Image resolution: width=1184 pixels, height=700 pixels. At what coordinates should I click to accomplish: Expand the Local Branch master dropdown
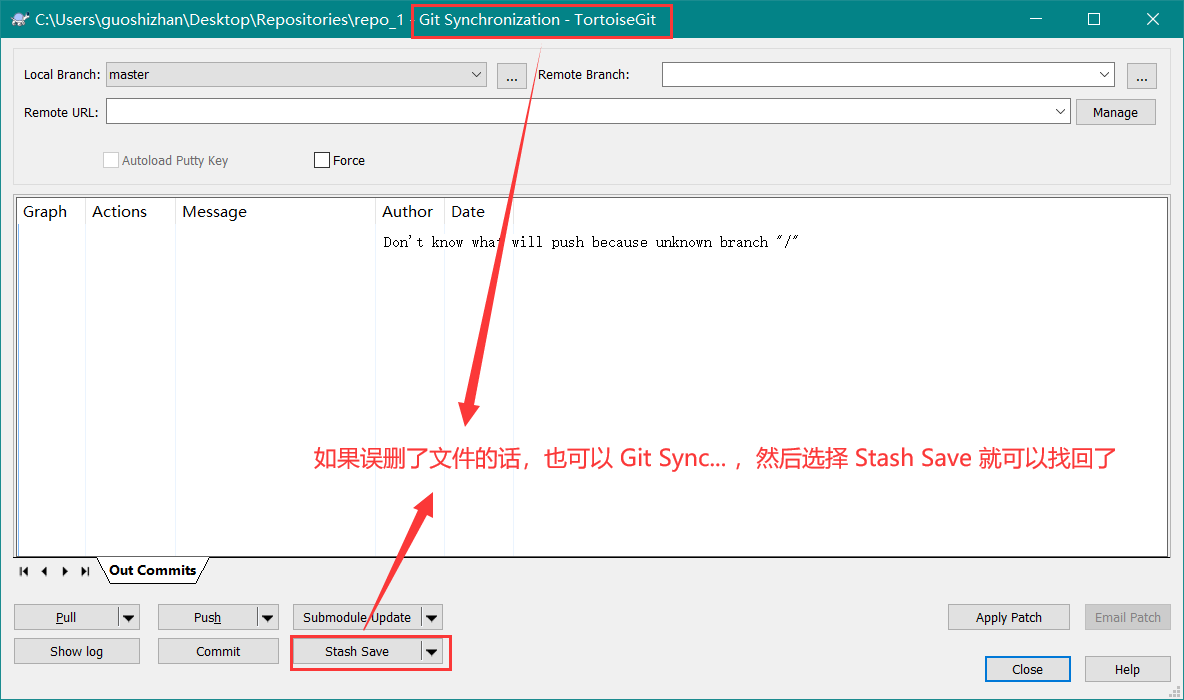point(476,75)
